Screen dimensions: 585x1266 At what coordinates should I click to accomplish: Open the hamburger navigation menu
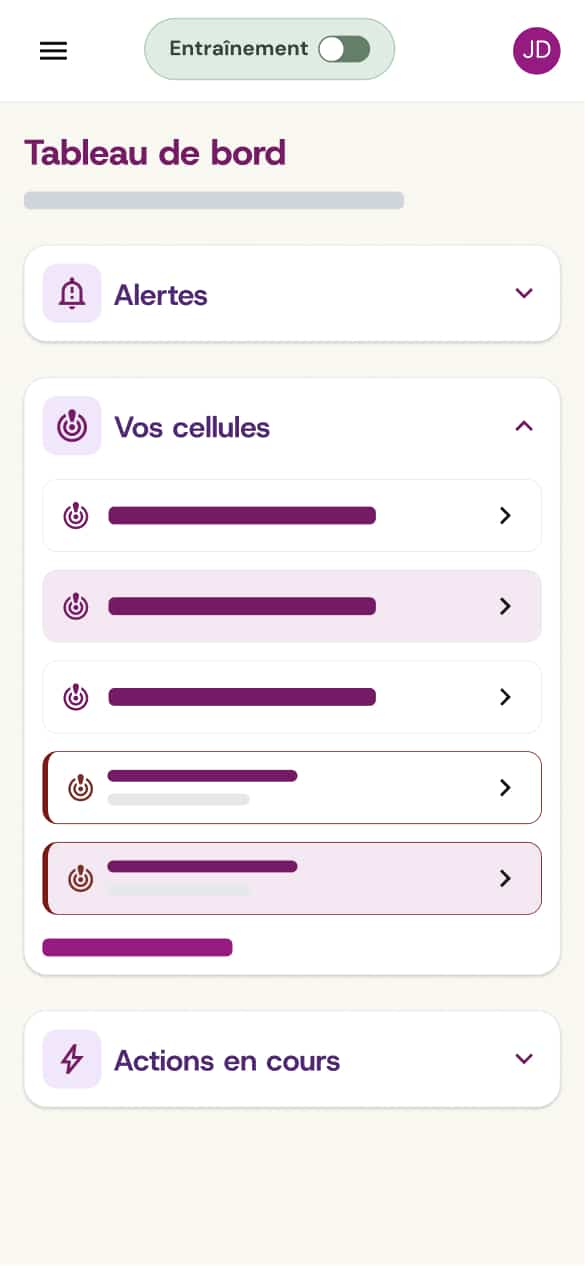[53, 50]
